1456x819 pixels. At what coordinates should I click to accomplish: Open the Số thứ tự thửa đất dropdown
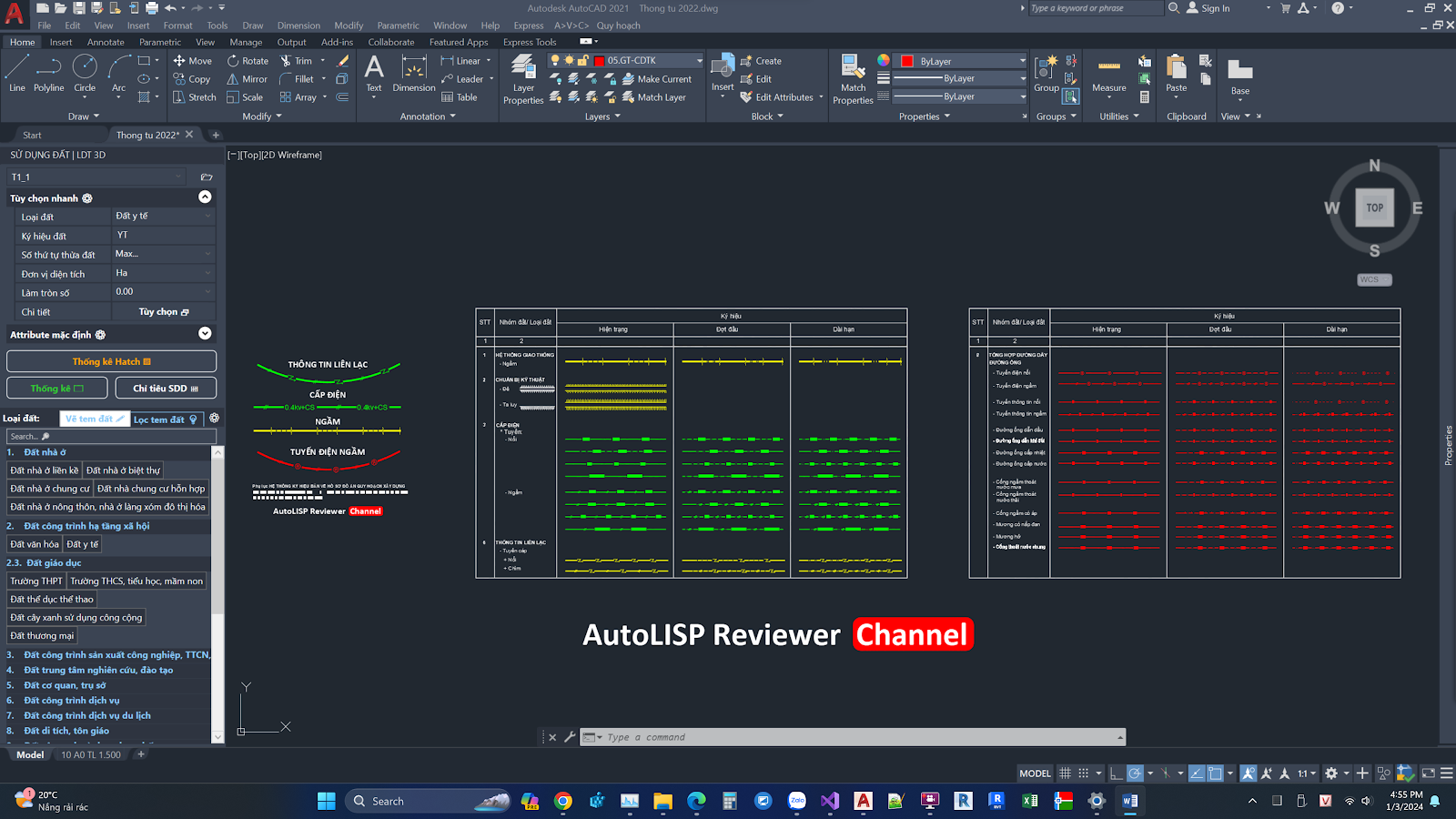(163, 254)
